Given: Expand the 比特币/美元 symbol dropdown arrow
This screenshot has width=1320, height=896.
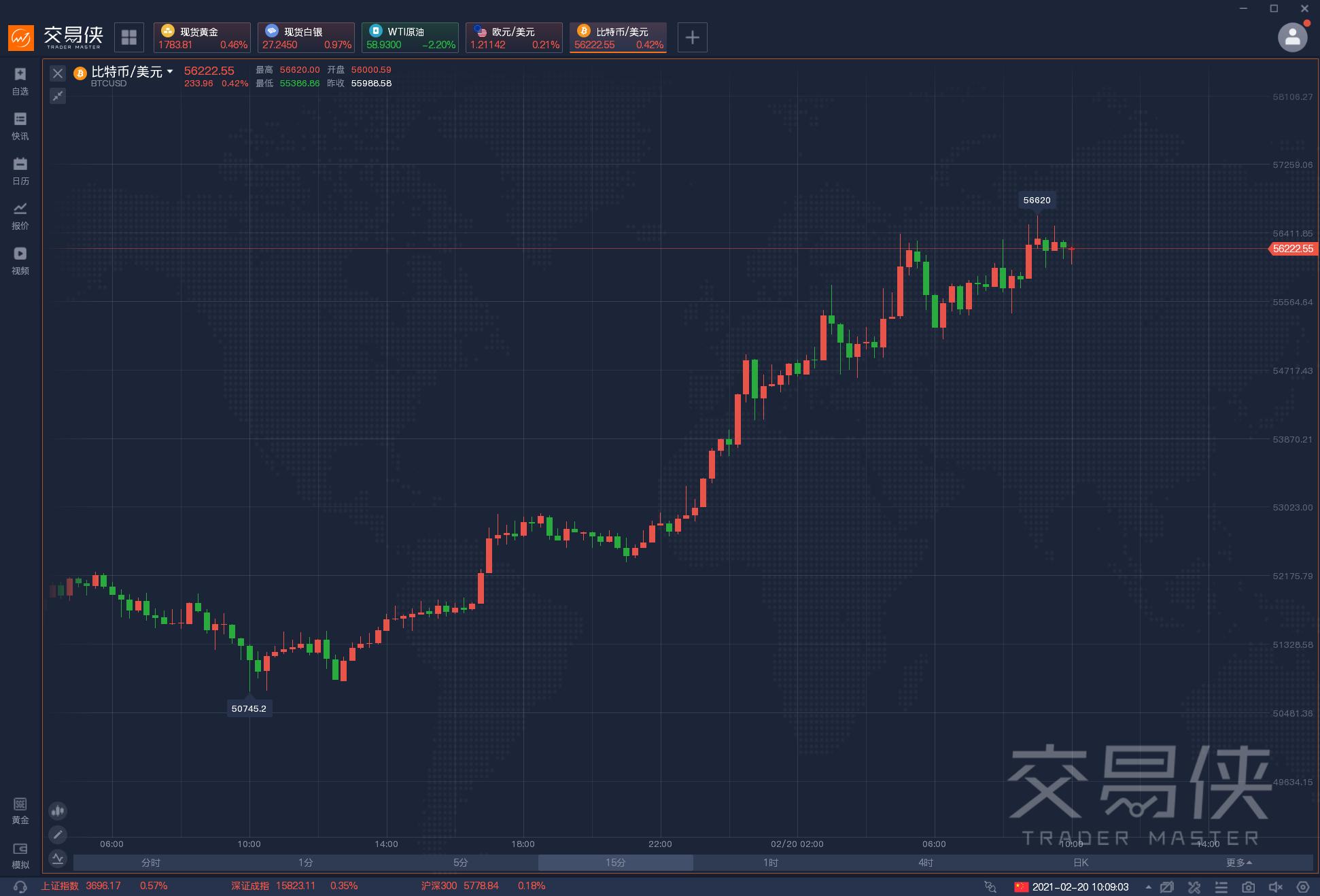Looking at the screenshot, I should point(170,71).
